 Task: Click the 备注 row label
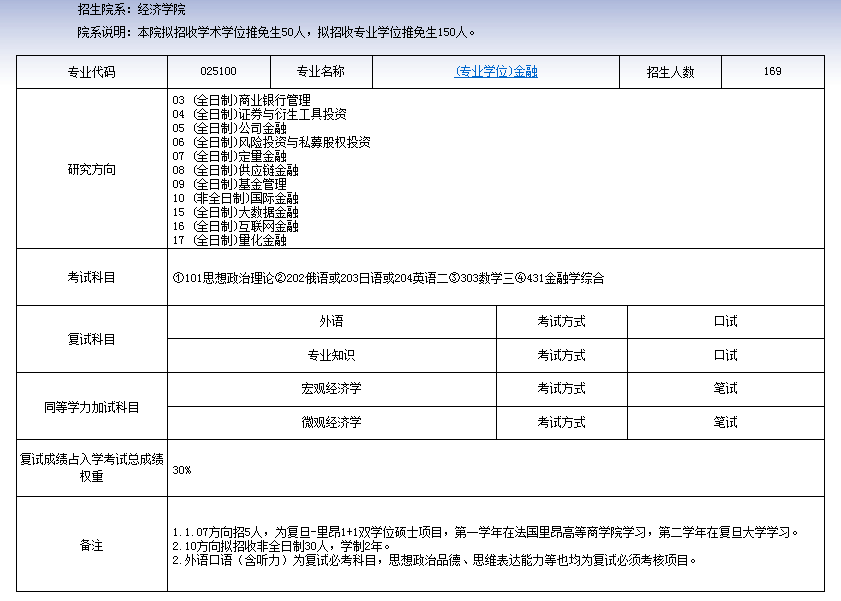[x=90, y=544]
